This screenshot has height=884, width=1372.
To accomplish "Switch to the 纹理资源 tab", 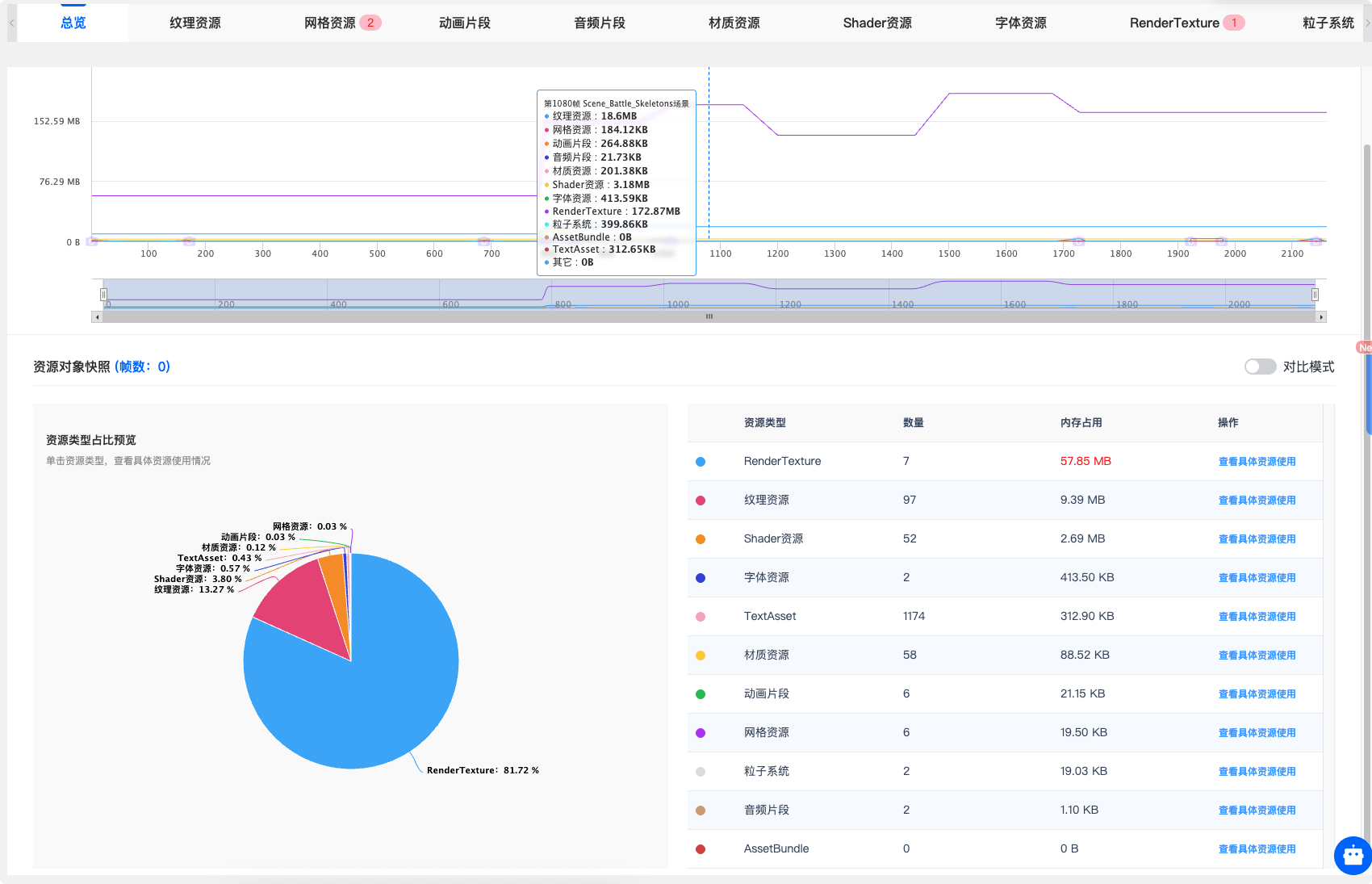I will click(x=195, y=23).
